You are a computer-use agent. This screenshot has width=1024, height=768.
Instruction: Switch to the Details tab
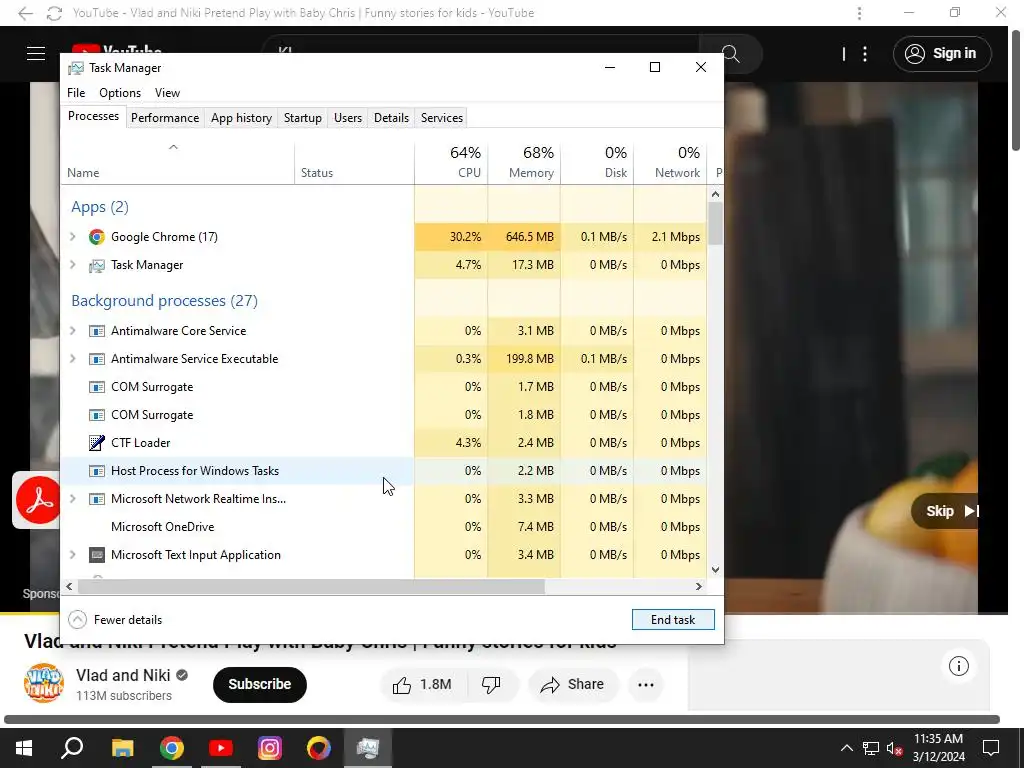pos(391,118)
